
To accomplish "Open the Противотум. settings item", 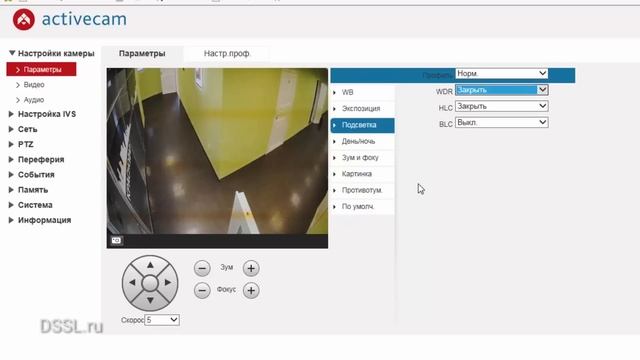I will pos(362,190).
